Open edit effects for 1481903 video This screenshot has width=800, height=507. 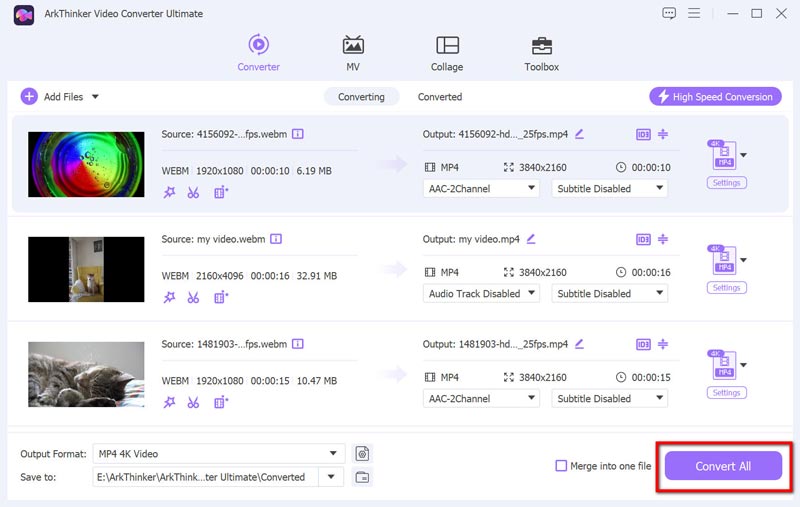click(x=221, y=402)
